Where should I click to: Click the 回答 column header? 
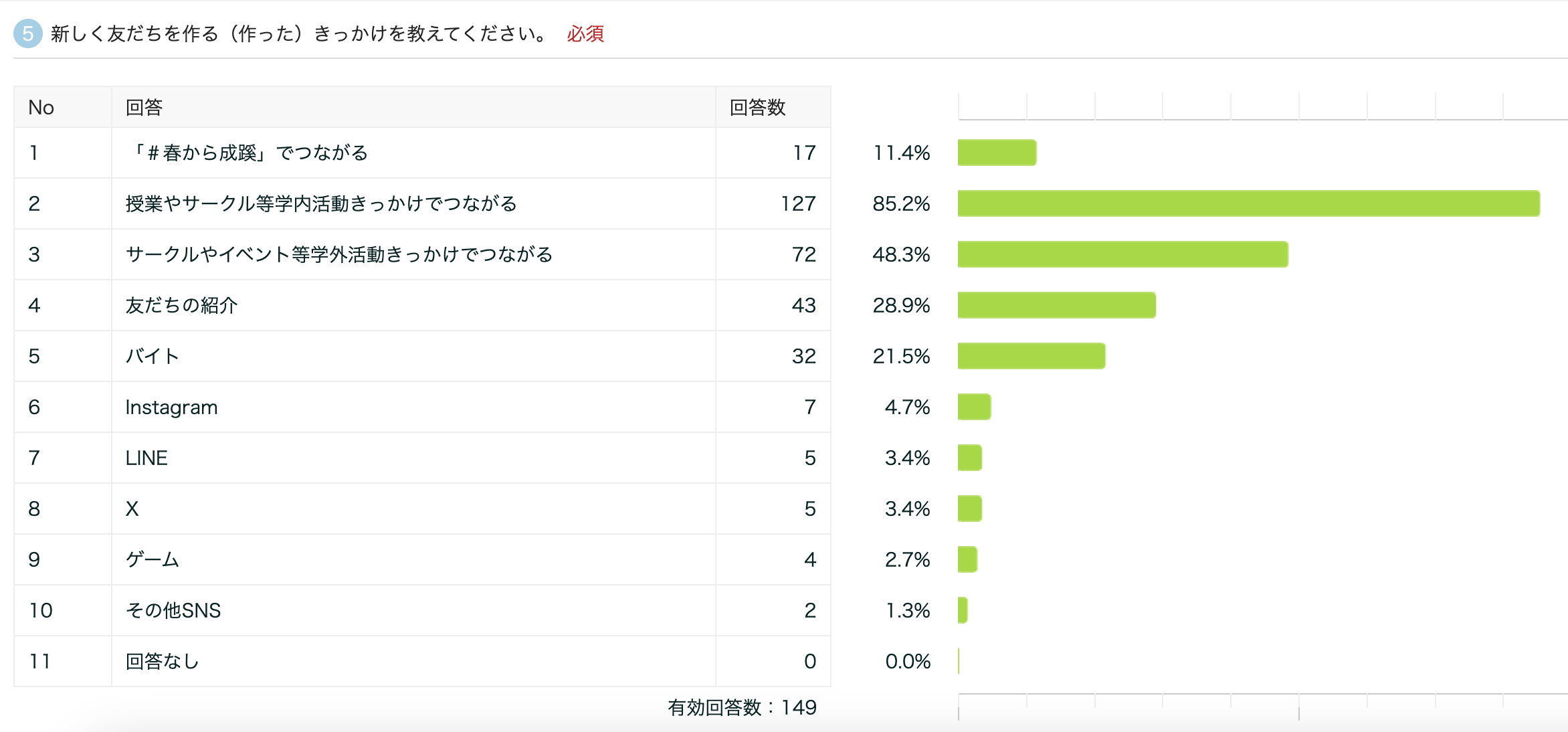[x=144, y=107]
